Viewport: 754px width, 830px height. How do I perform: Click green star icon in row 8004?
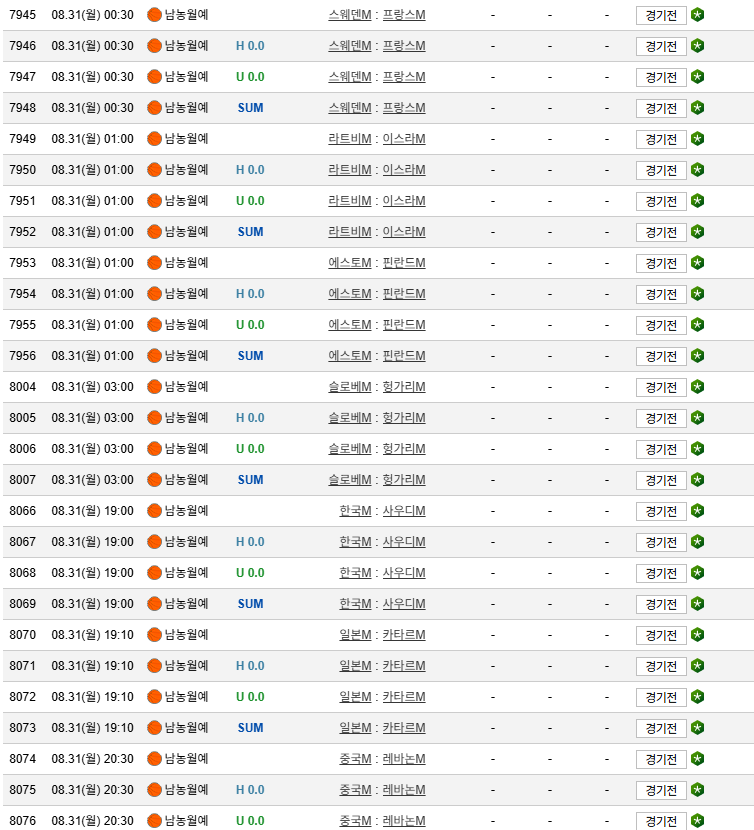point(697,387)
